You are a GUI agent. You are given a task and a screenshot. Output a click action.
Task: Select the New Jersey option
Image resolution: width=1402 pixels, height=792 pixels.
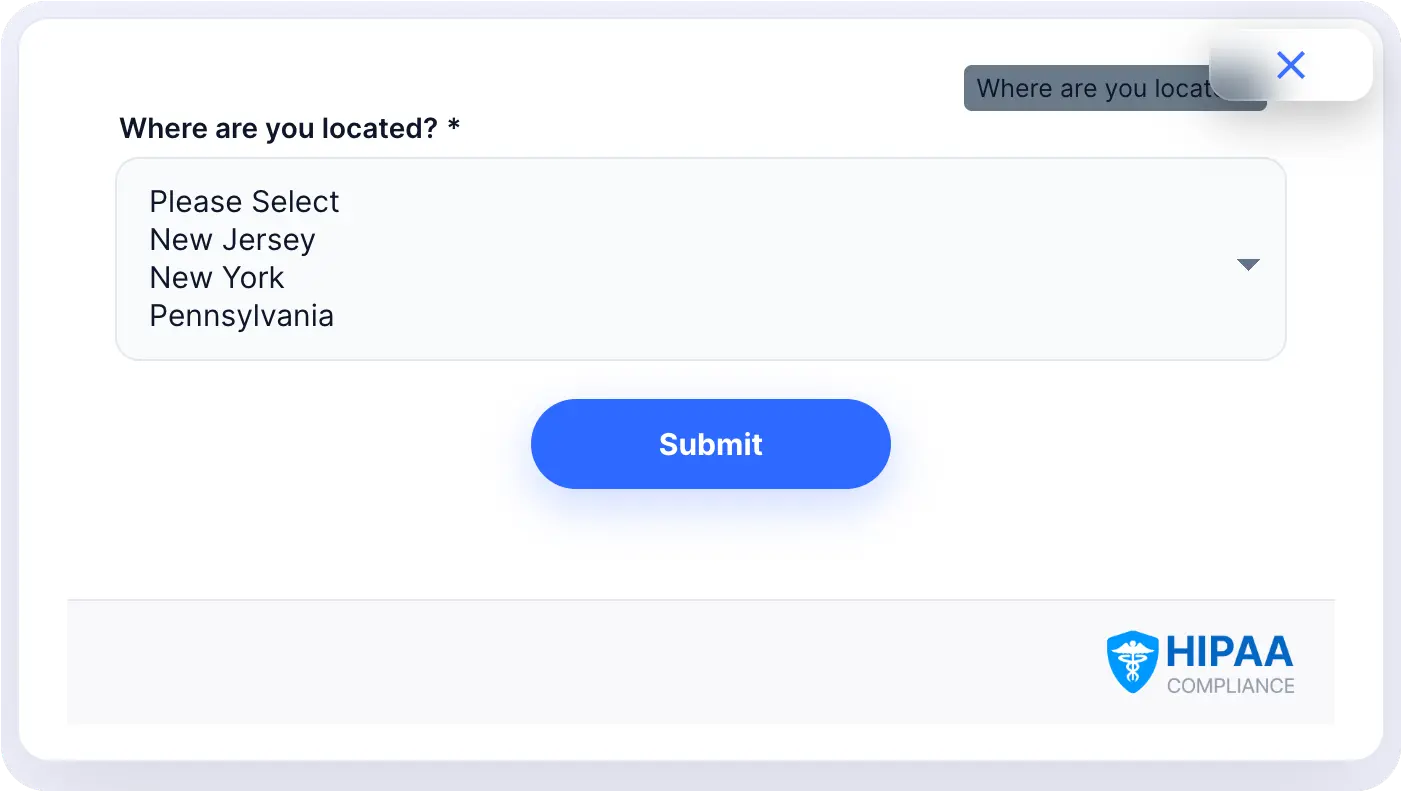(x=232, y=240)
